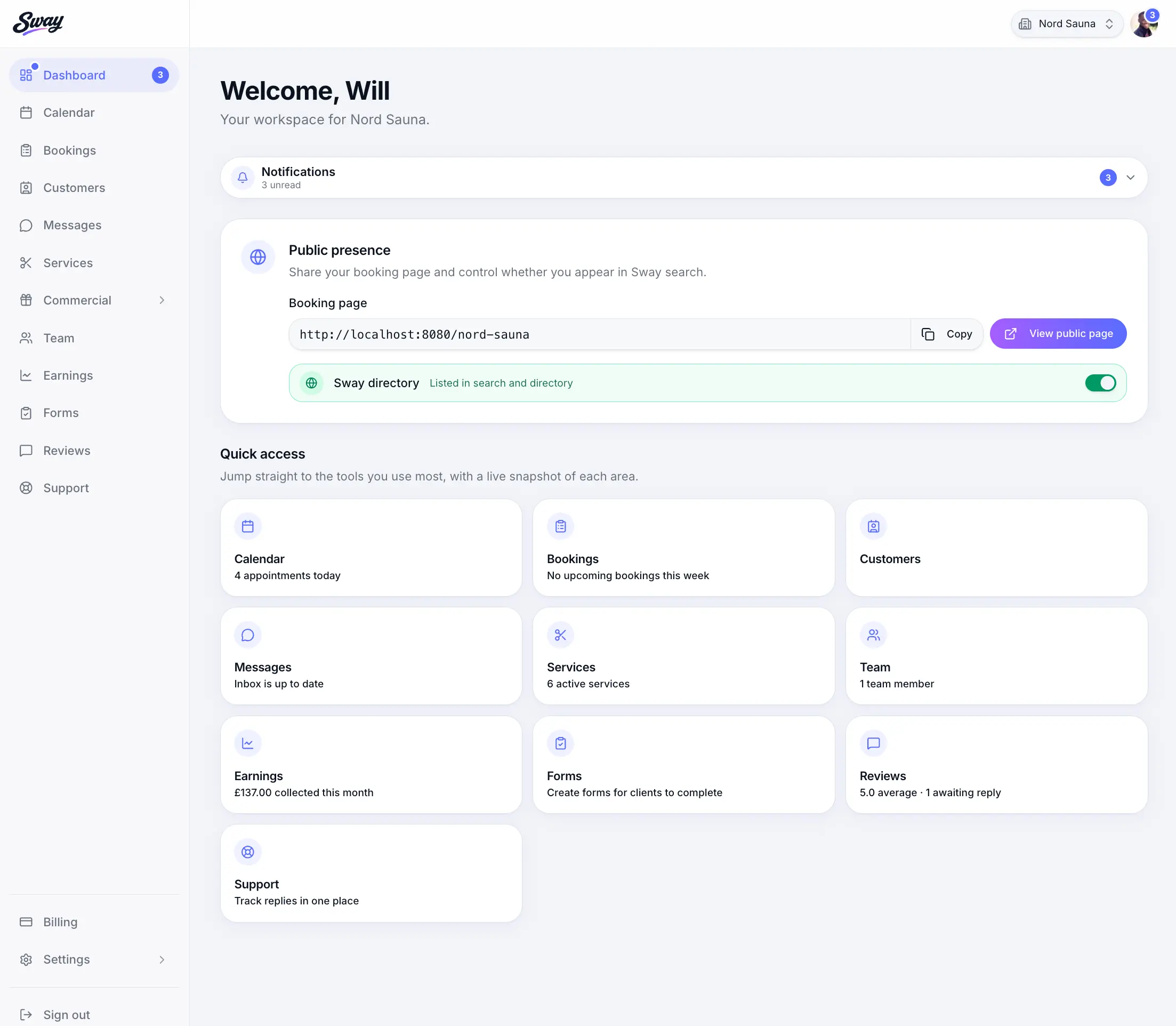The image size is (1176, 1026).
Task: Open Bookings from the sidebar
Action: click(94, 150)
